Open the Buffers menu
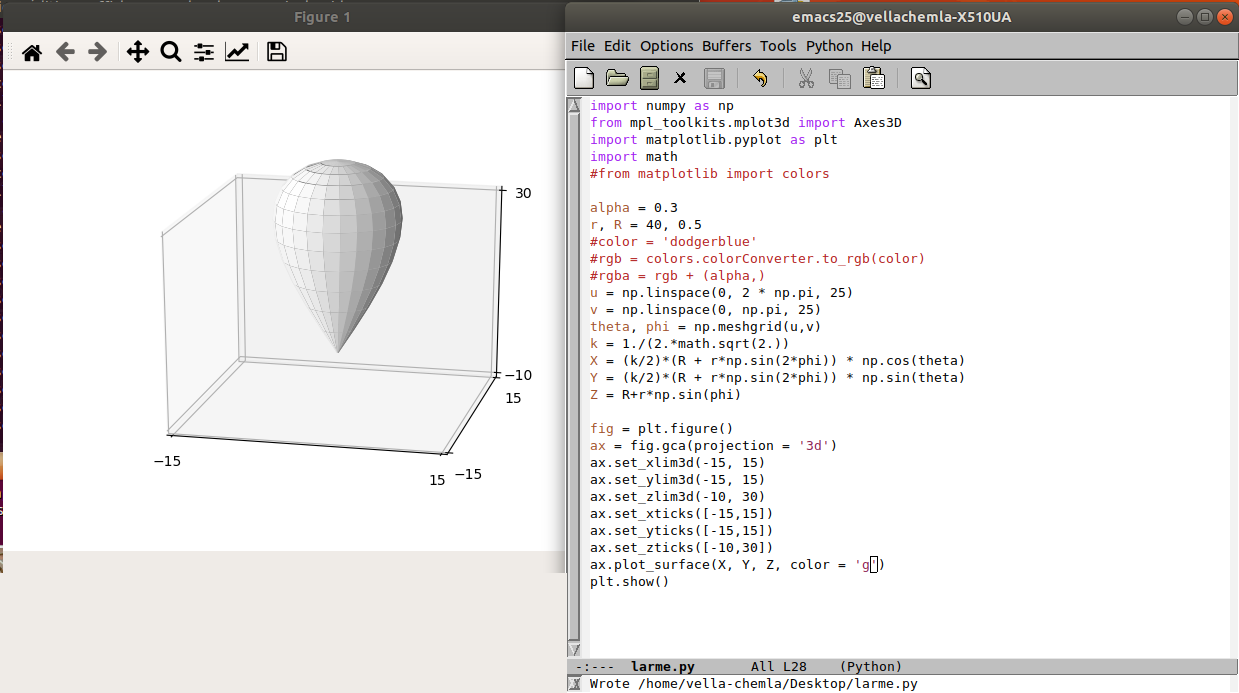 (726, 46)
